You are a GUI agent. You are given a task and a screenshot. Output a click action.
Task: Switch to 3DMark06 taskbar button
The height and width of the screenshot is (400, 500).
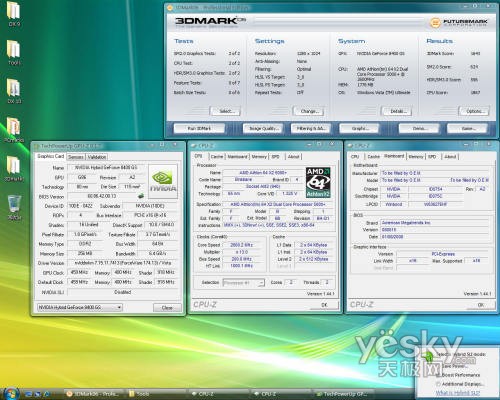pos(94,394)
